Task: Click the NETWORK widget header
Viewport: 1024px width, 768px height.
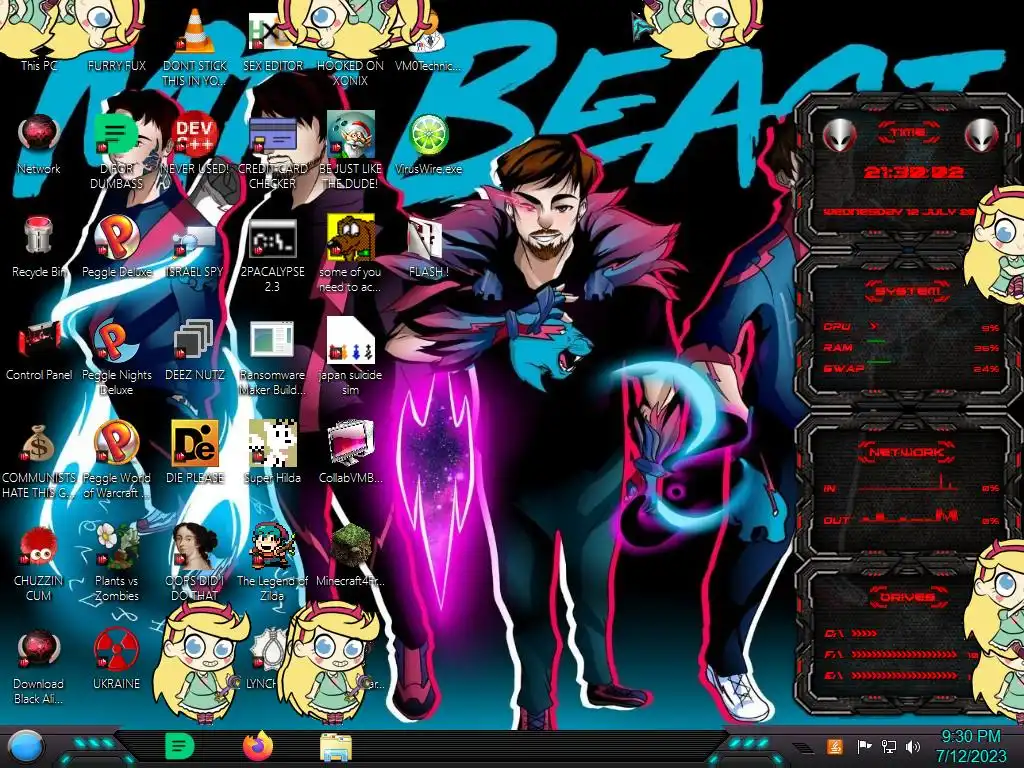Action: tap(906, 451)
